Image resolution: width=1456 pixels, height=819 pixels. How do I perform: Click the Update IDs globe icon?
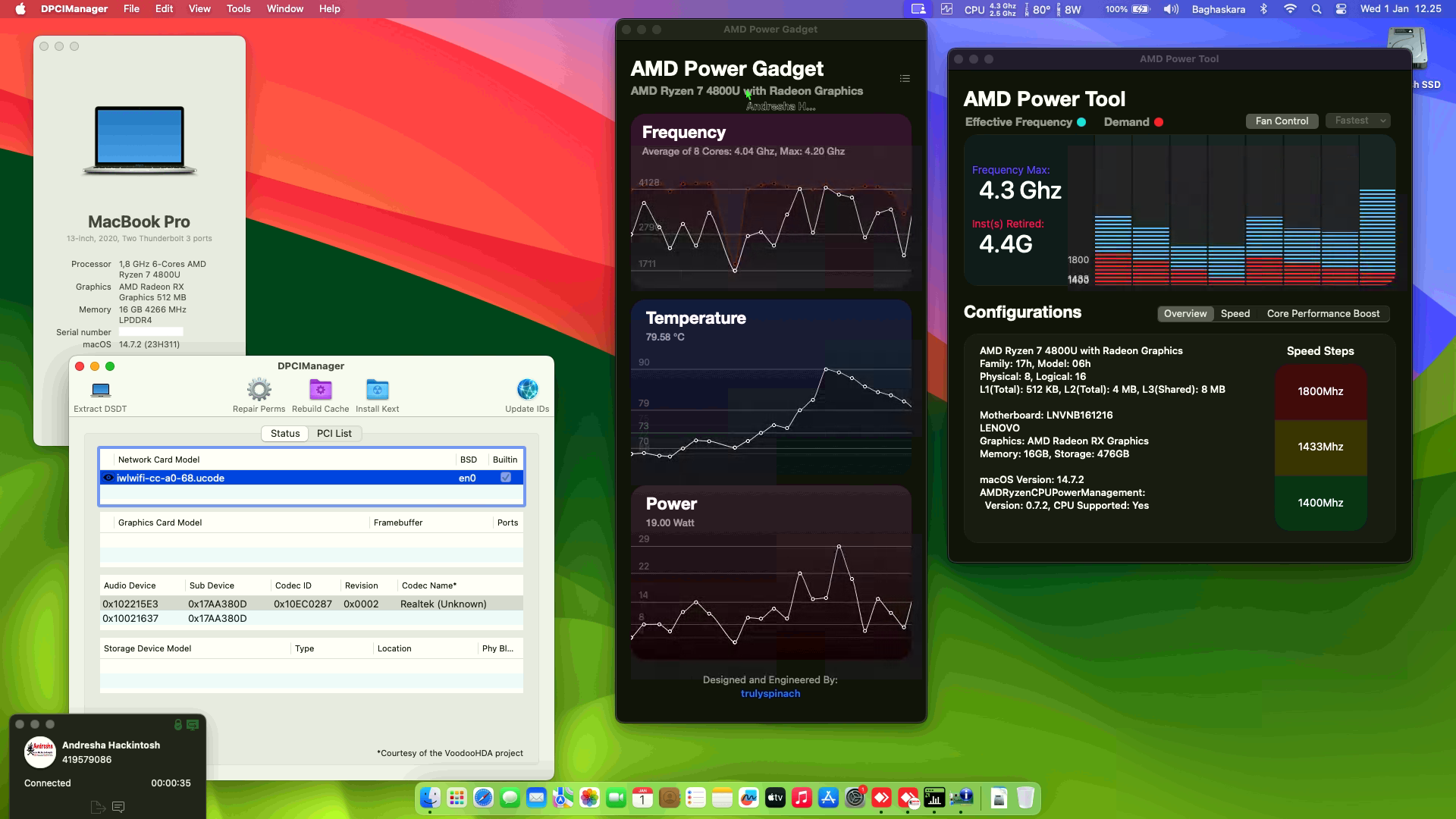[x=527, y=389]
